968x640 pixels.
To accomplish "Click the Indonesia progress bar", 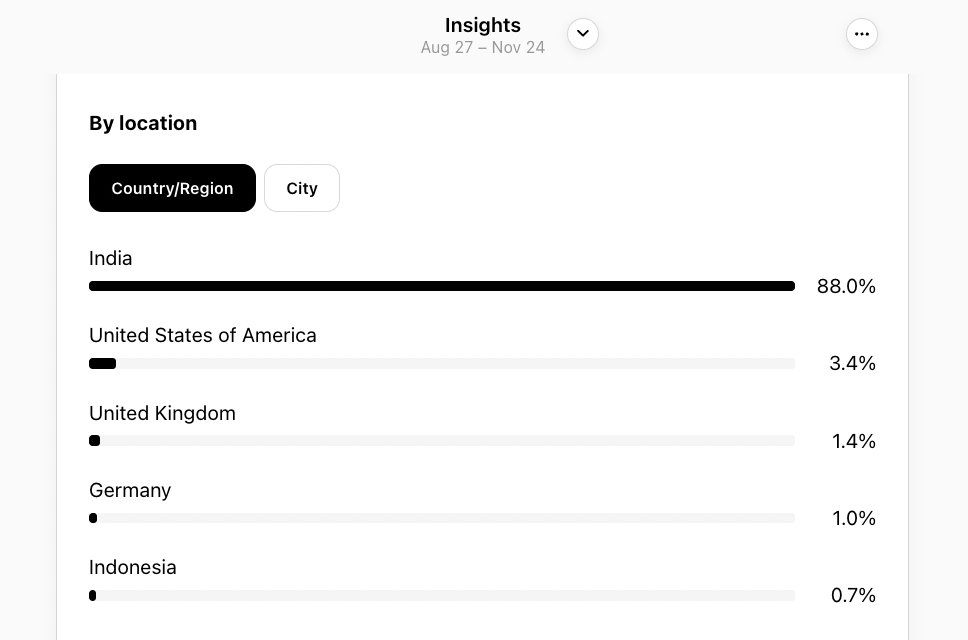I will click(441, 595).
